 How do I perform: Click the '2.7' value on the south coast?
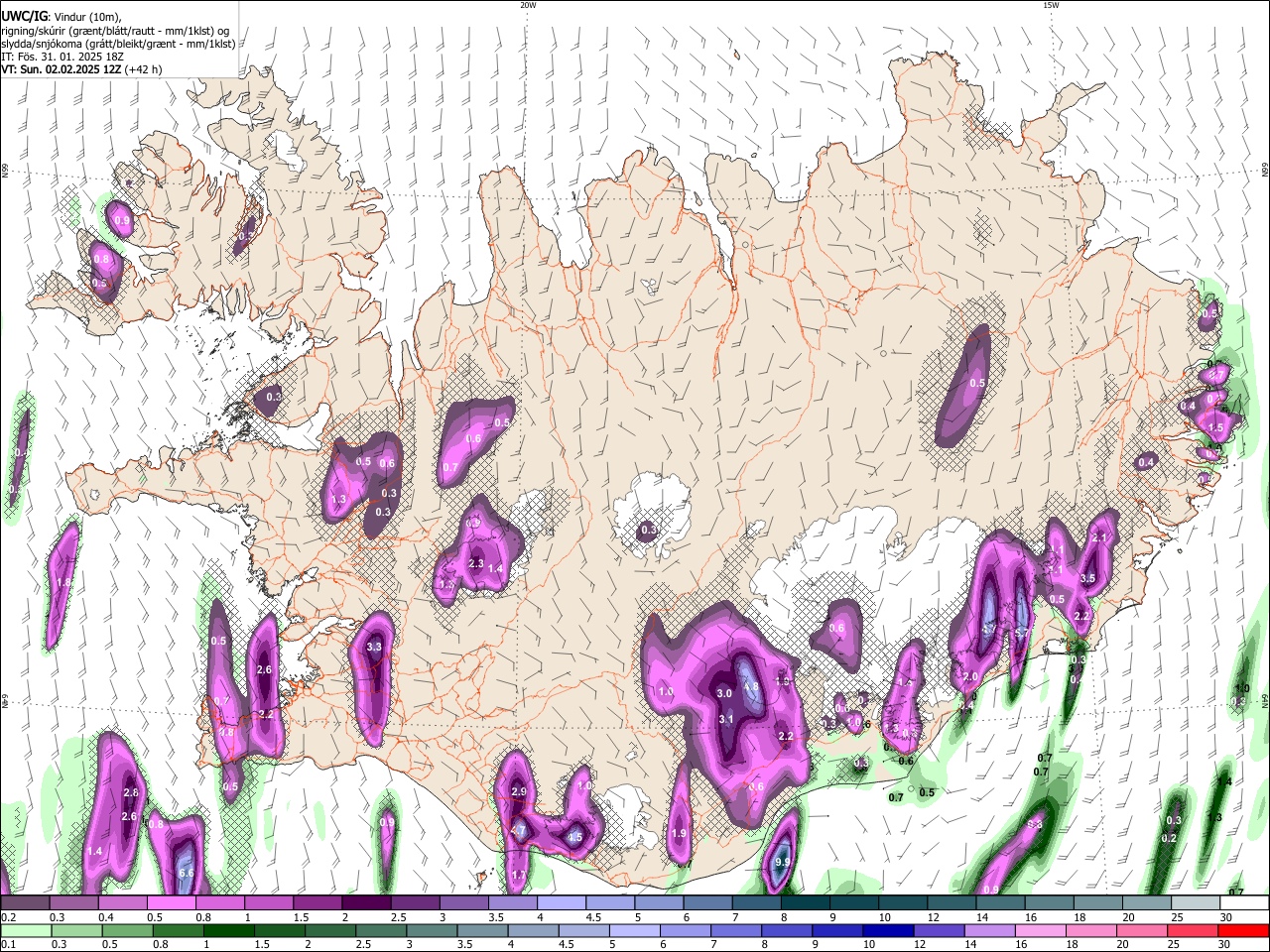(518, 830)
